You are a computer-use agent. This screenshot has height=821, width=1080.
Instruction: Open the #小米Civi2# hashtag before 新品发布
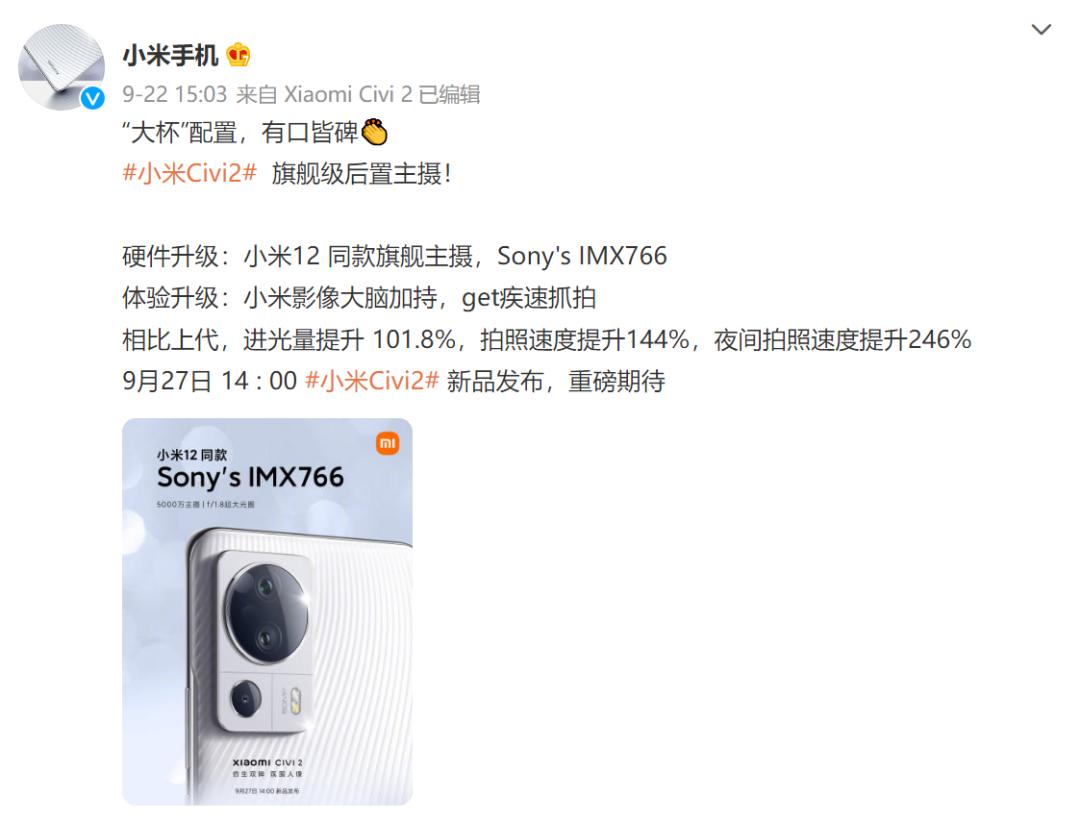point(372,381)
